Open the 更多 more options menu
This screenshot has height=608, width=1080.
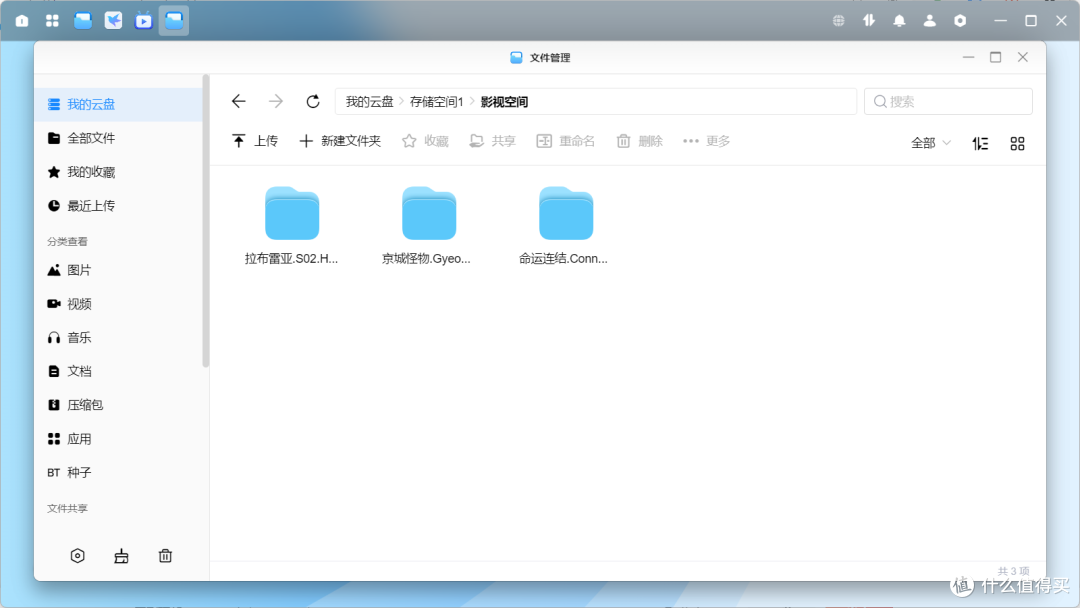click(706, 141)
